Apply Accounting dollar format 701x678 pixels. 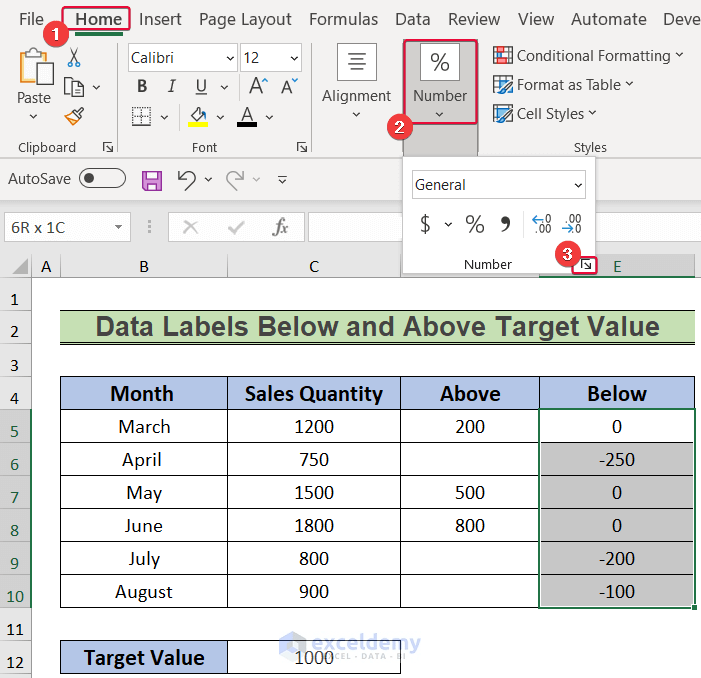tap(425, 224)
